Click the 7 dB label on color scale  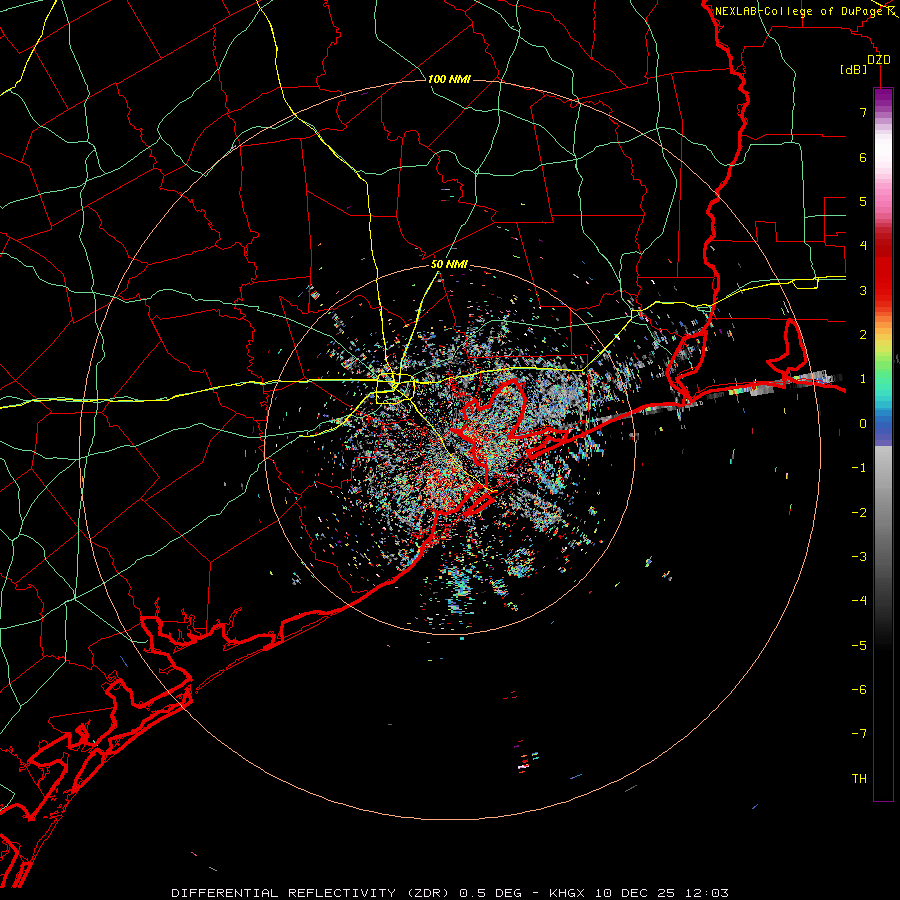tap(863, 112)
